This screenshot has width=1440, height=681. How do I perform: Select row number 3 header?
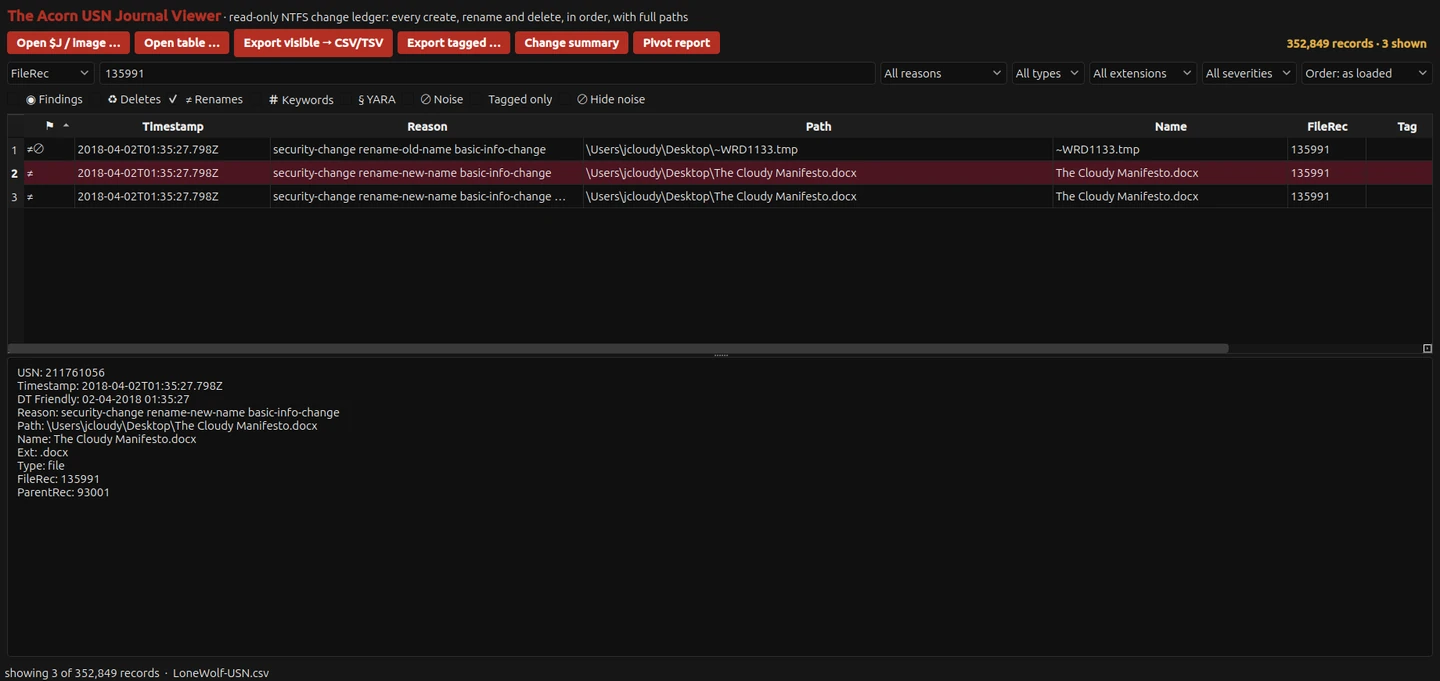click(x=15, y=197)
